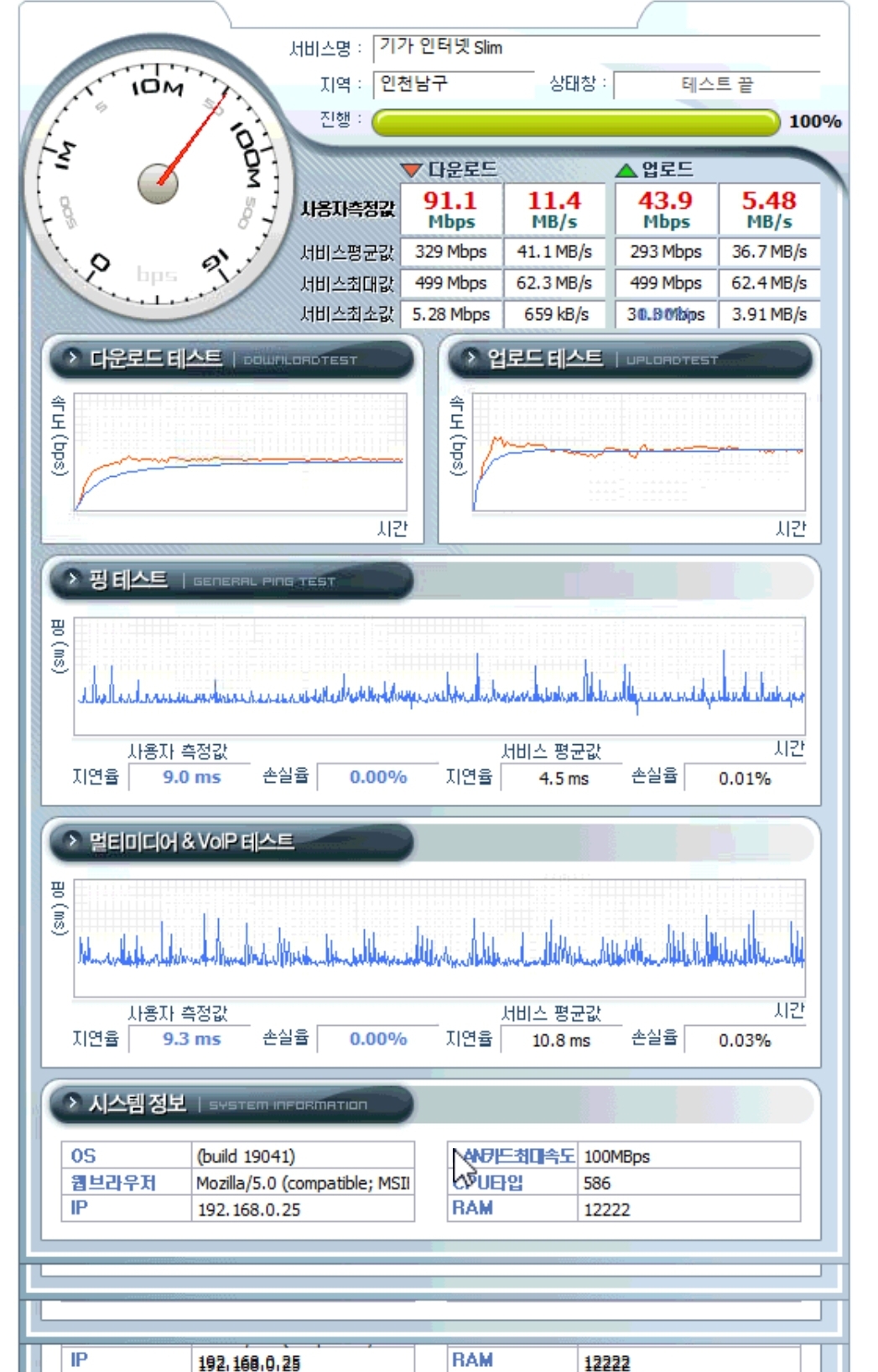
Task: Click the green 100% progress bar
Action: click(x=575, y=122)
